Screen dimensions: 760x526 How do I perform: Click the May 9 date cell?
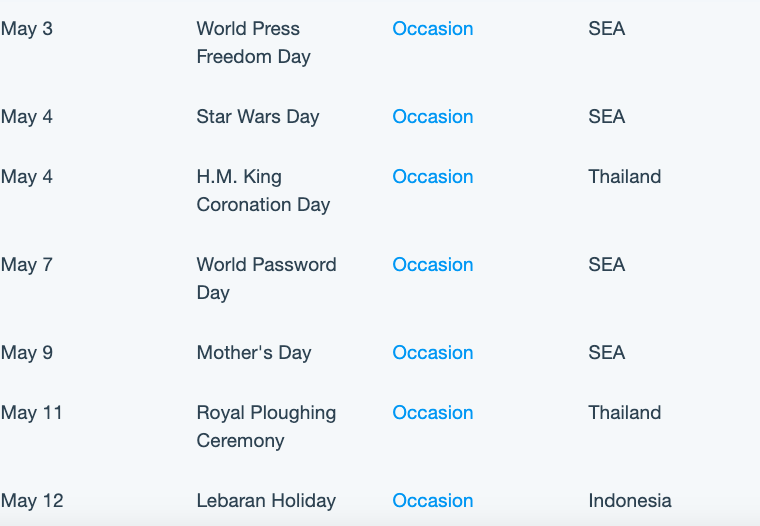pos(27,353)
